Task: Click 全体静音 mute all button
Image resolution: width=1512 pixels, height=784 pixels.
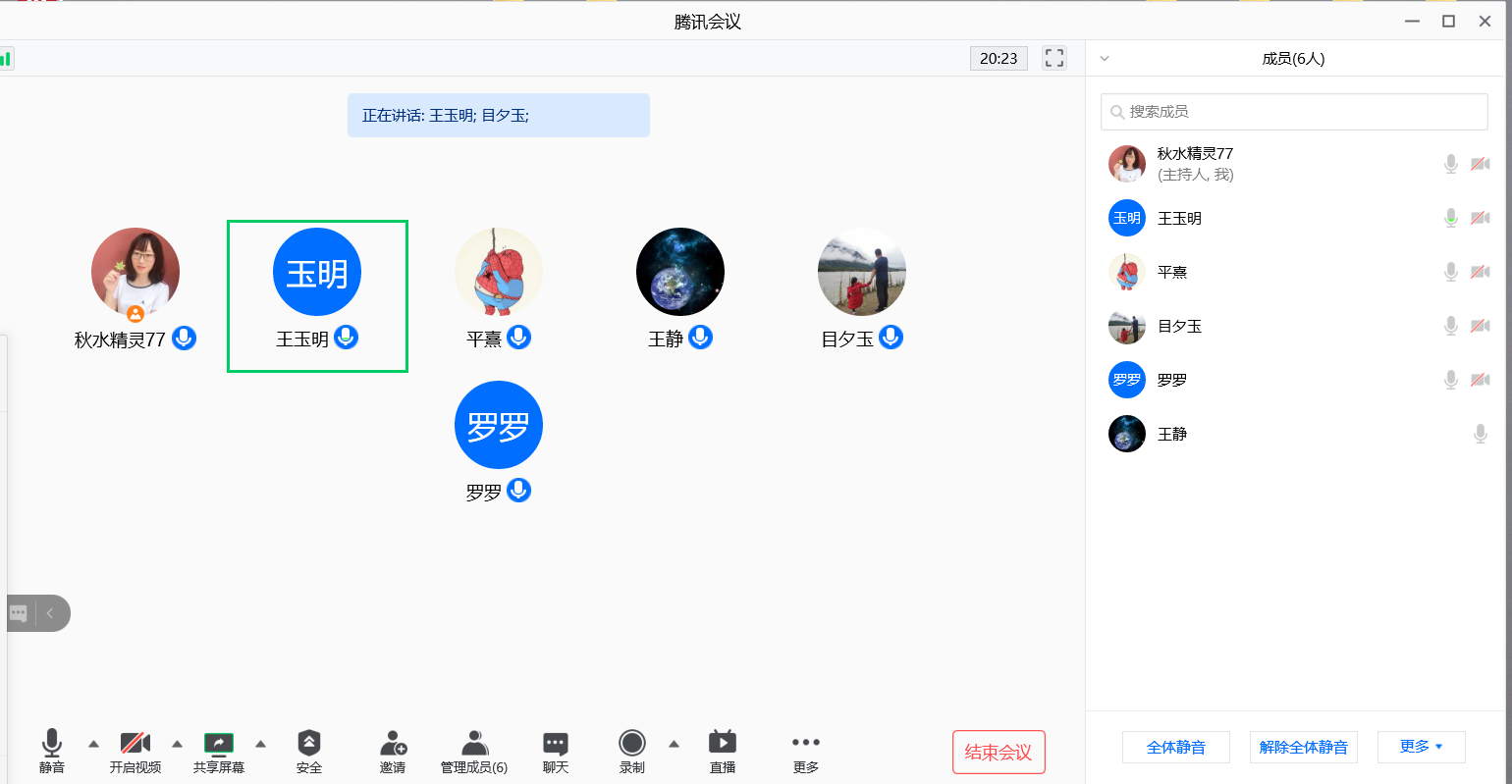Action: coord(1176,747)
